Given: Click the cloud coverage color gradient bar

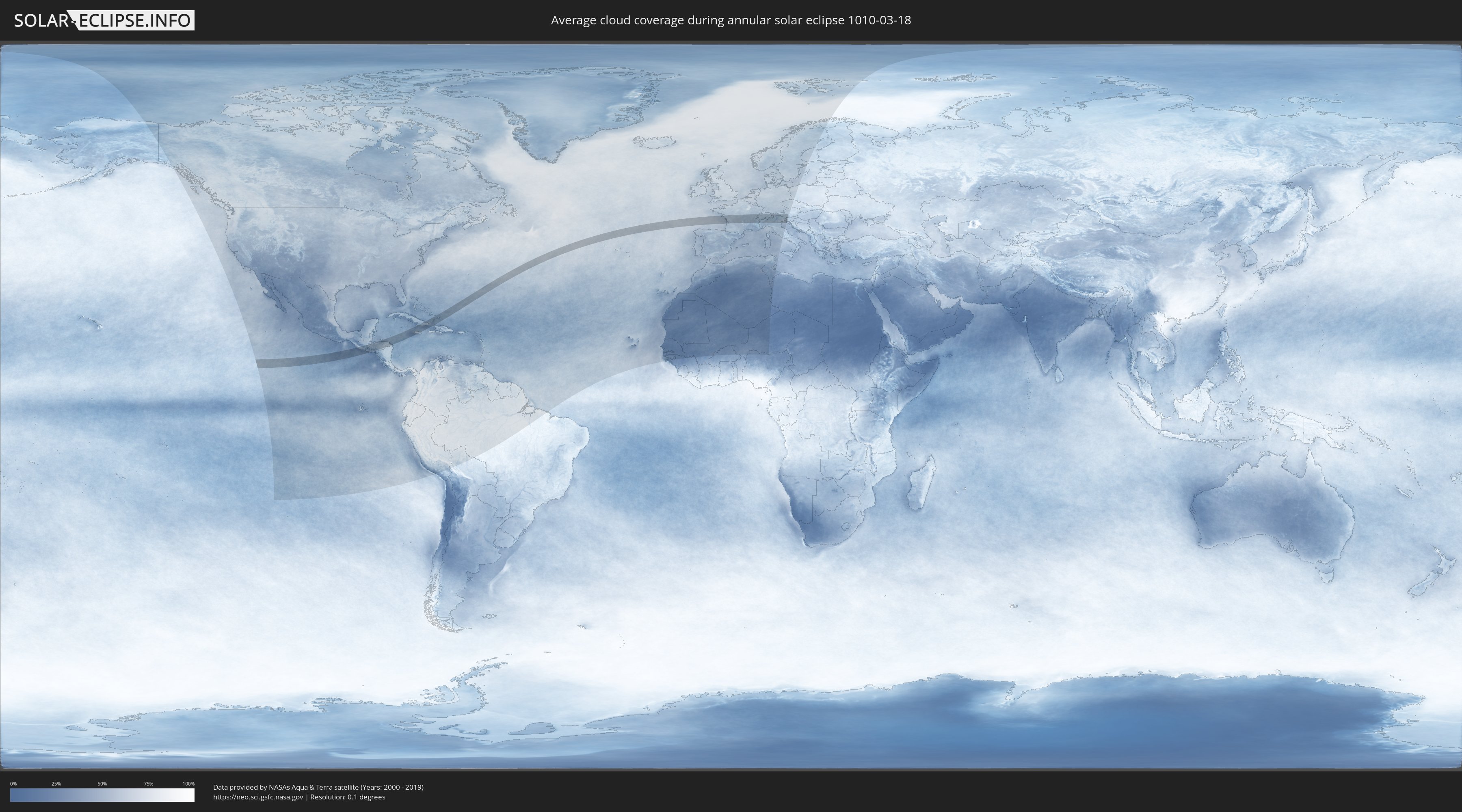Looking at the screenshot, I should (x=102, y=795).
